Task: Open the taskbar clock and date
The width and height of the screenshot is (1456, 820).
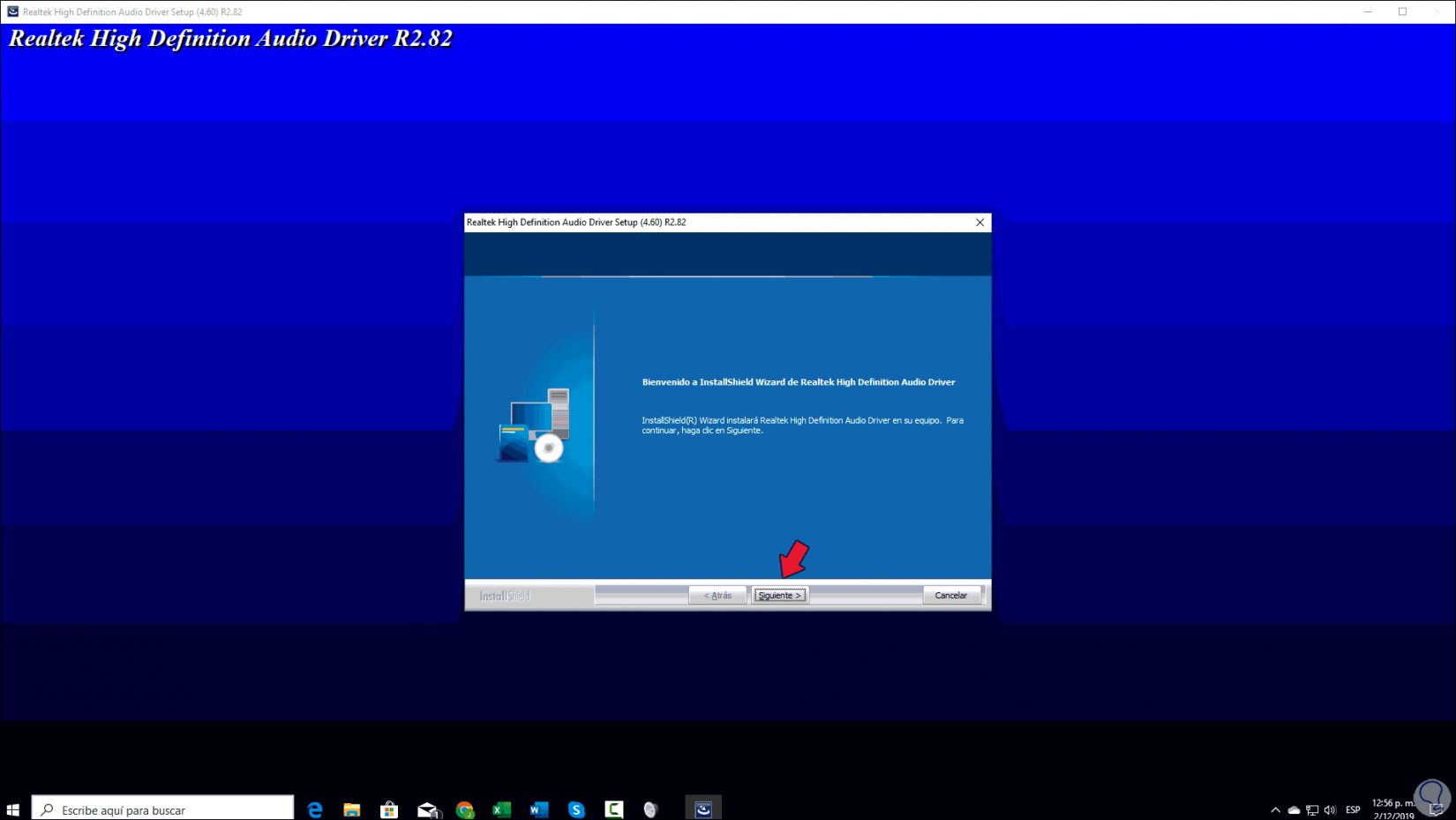Action: tap(1393, 809)
